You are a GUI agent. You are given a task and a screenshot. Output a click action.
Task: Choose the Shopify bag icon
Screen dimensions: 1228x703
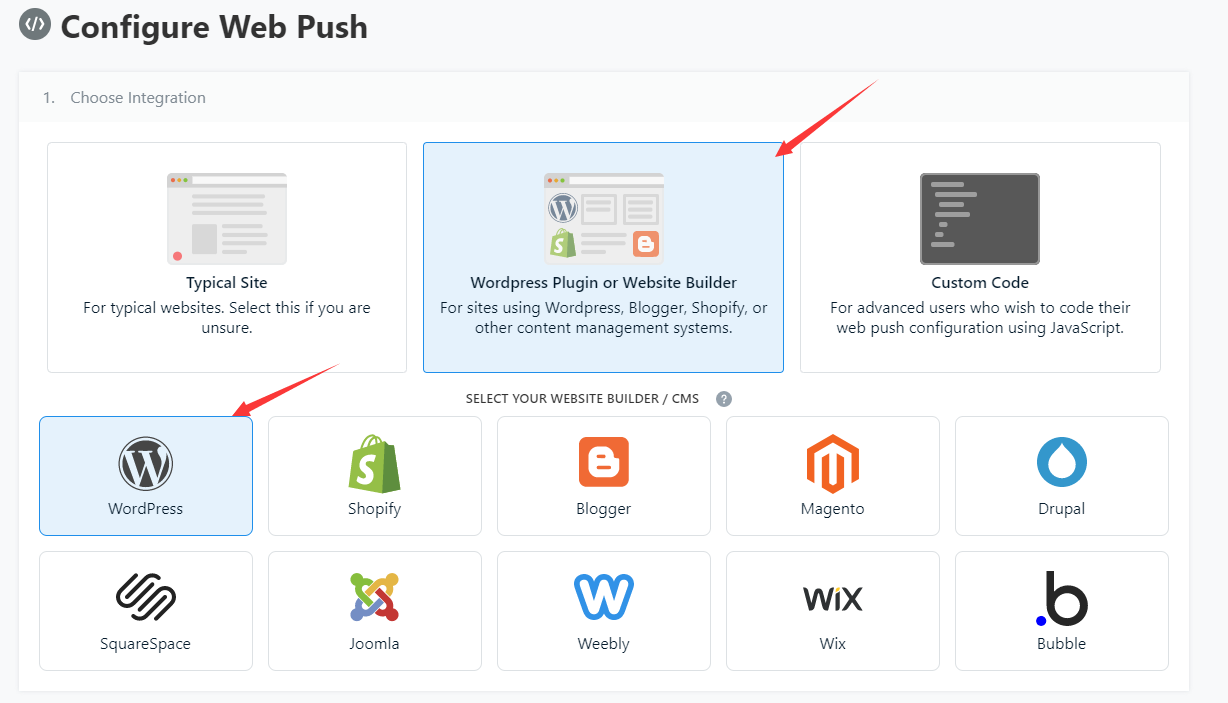pyautogui.click(x=375, y=463)
